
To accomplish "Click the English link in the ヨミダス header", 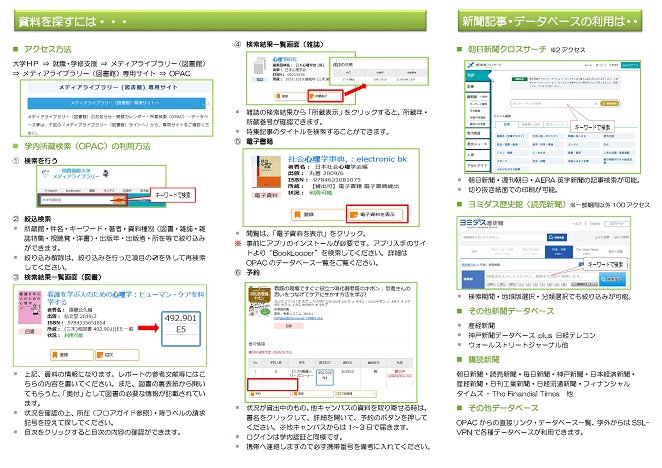I will [594, 223].
